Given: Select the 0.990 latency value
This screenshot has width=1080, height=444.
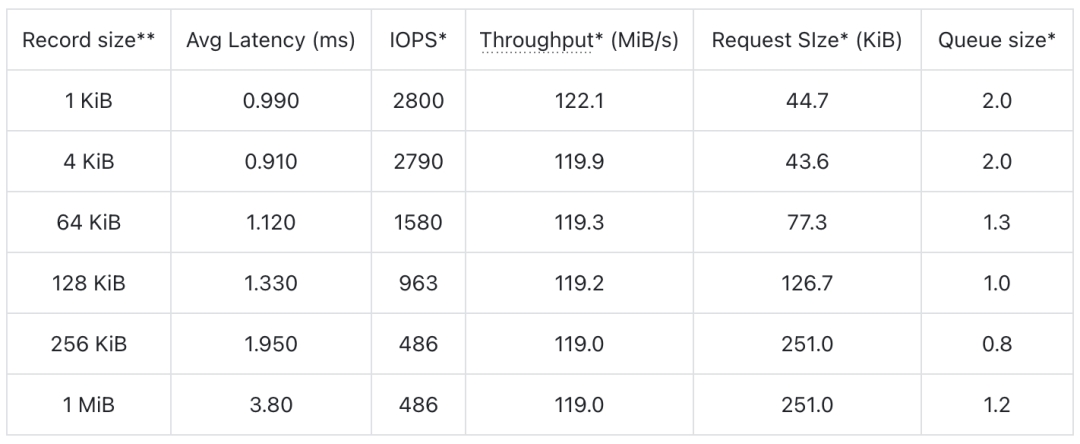Looking at the screenshot, I should (x=271, y=101).
